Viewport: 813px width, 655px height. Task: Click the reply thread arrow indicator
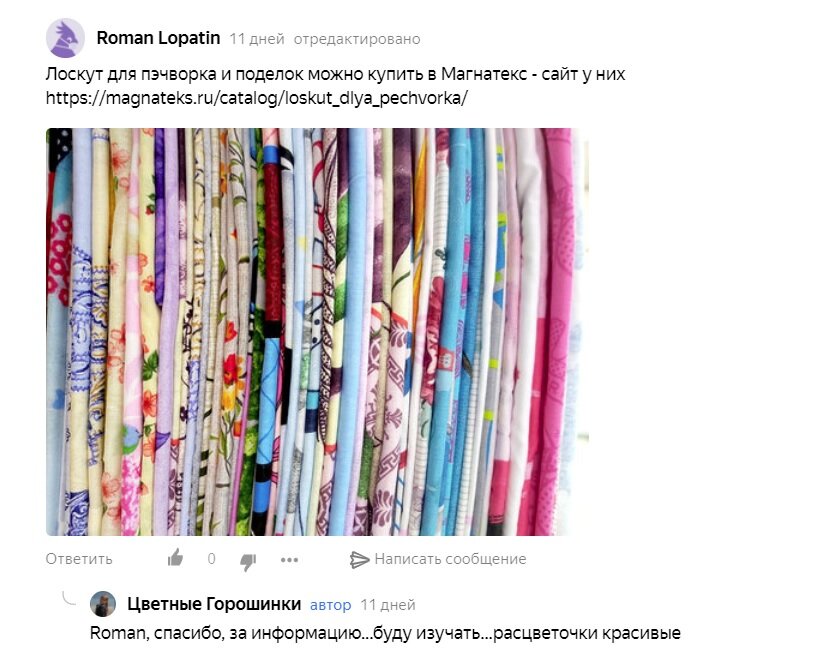(69, 598)
